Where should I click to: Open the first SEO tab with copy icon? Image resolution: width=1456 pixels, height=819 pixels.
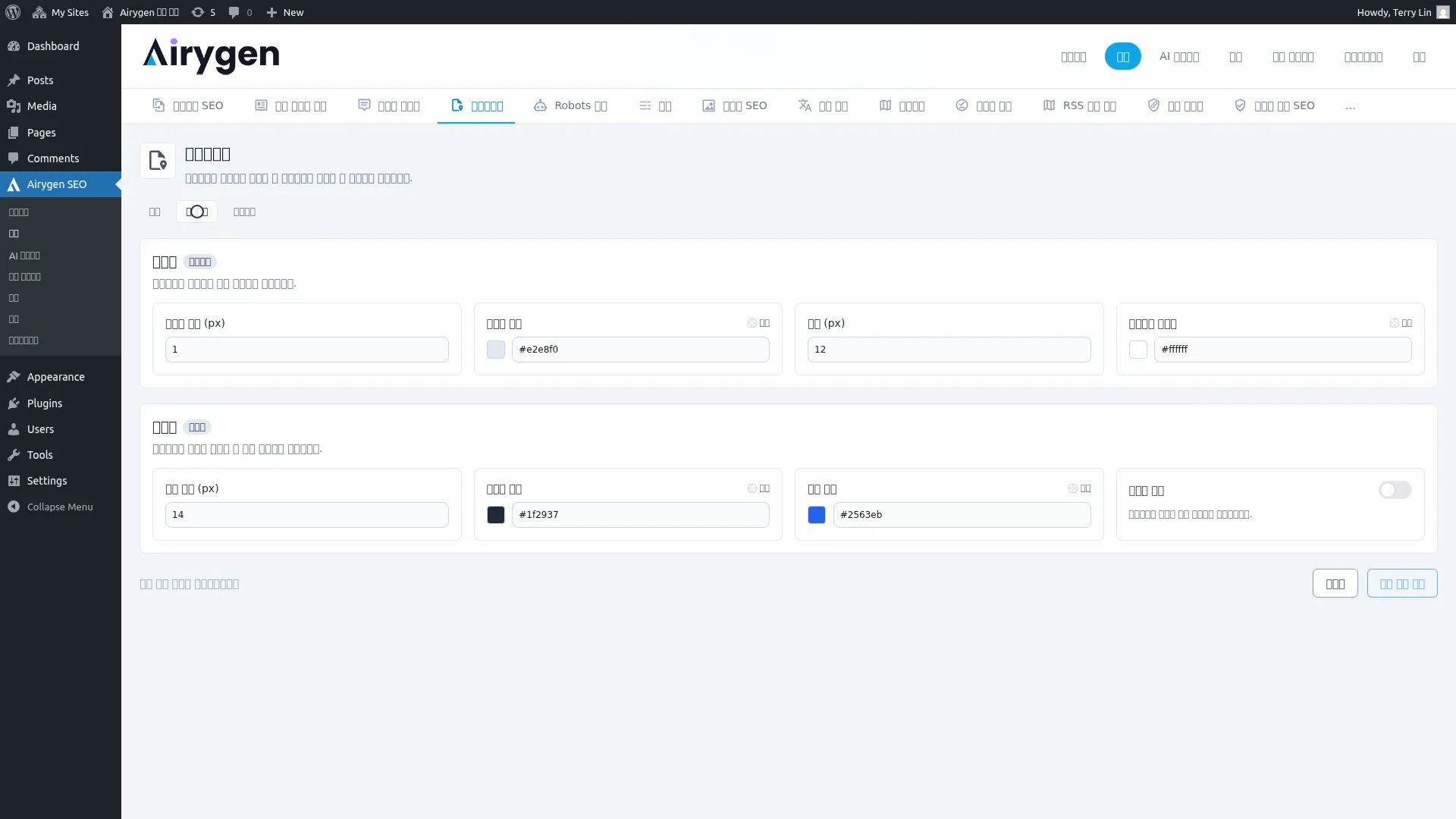pyautogui.click(x=187, y=105)
